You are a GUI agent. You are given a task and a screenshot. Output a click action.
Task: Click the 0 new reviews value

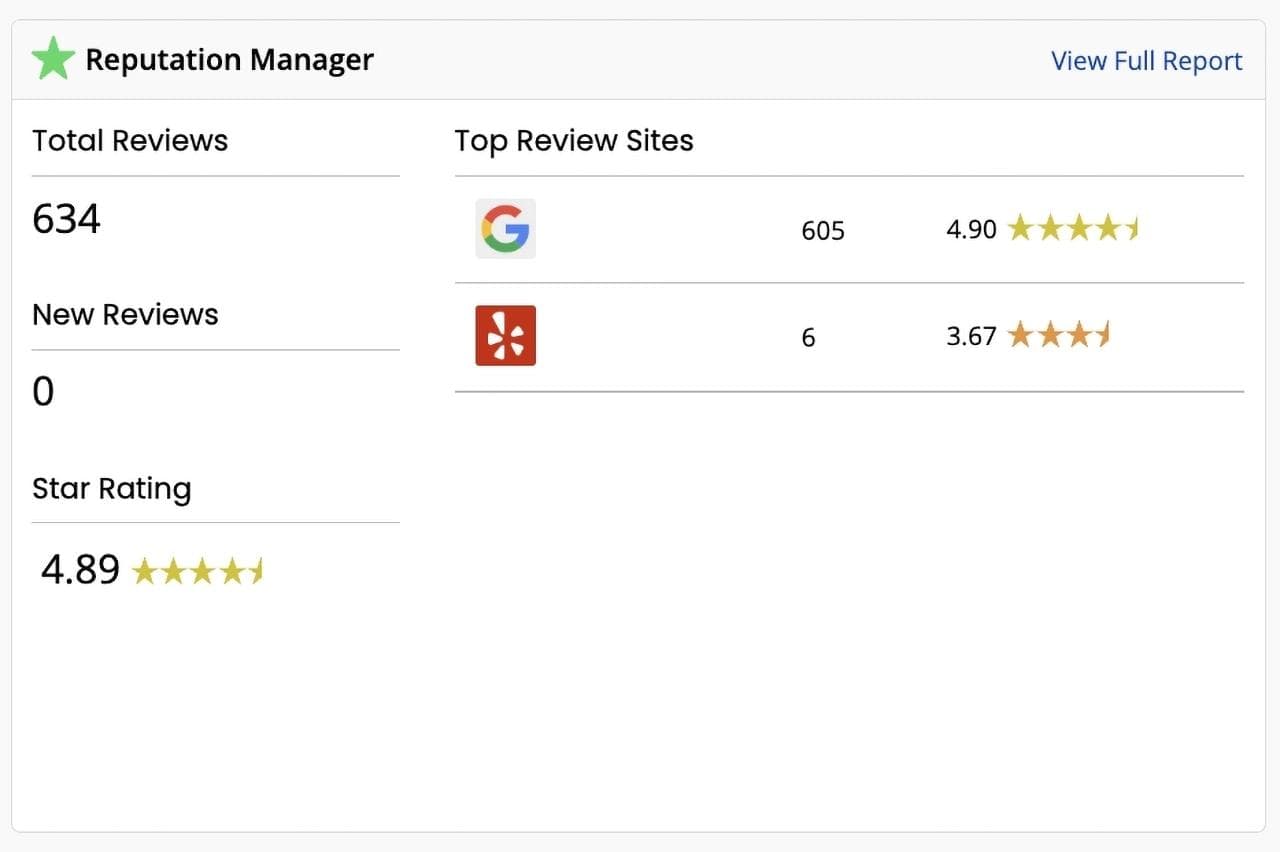(43, 392)
